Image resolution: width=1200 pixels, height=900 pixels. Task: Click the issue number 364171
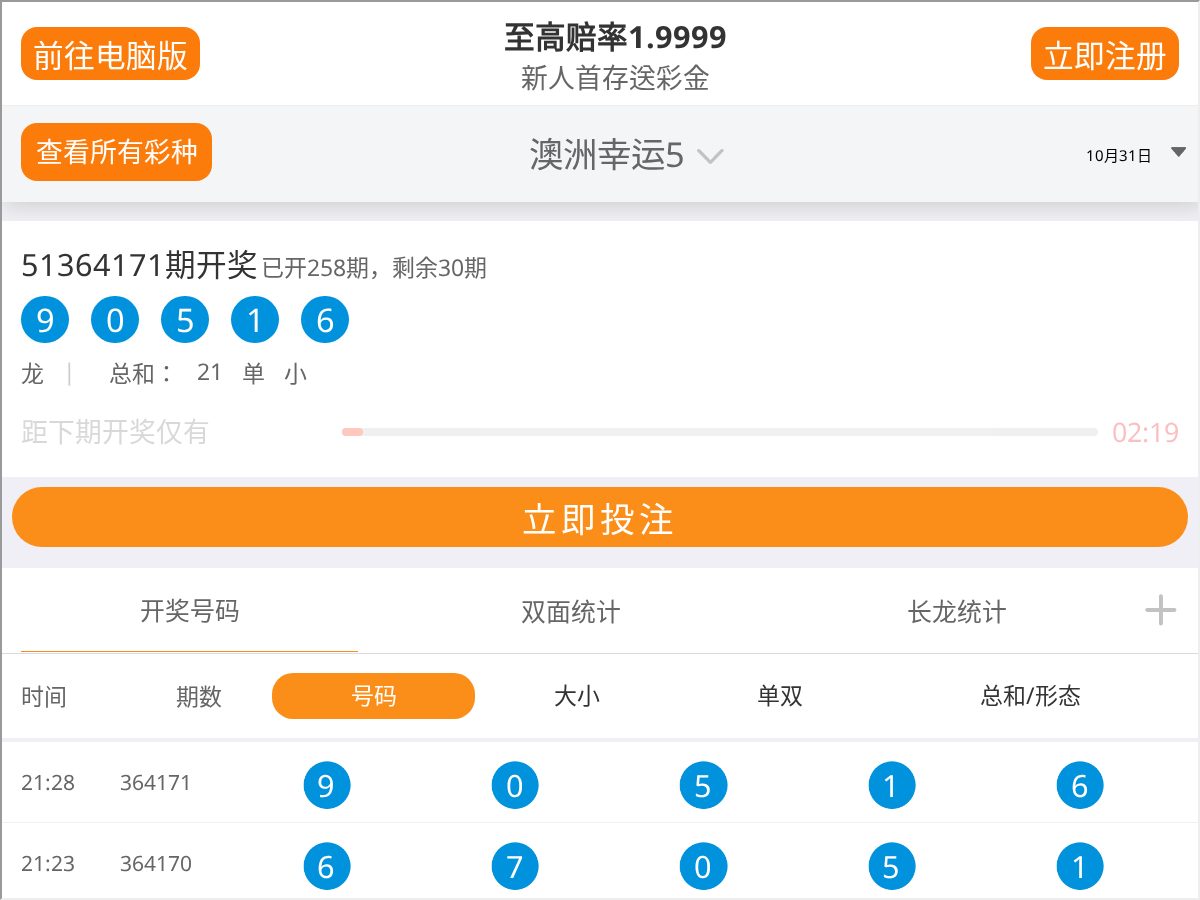click(155, 783)
